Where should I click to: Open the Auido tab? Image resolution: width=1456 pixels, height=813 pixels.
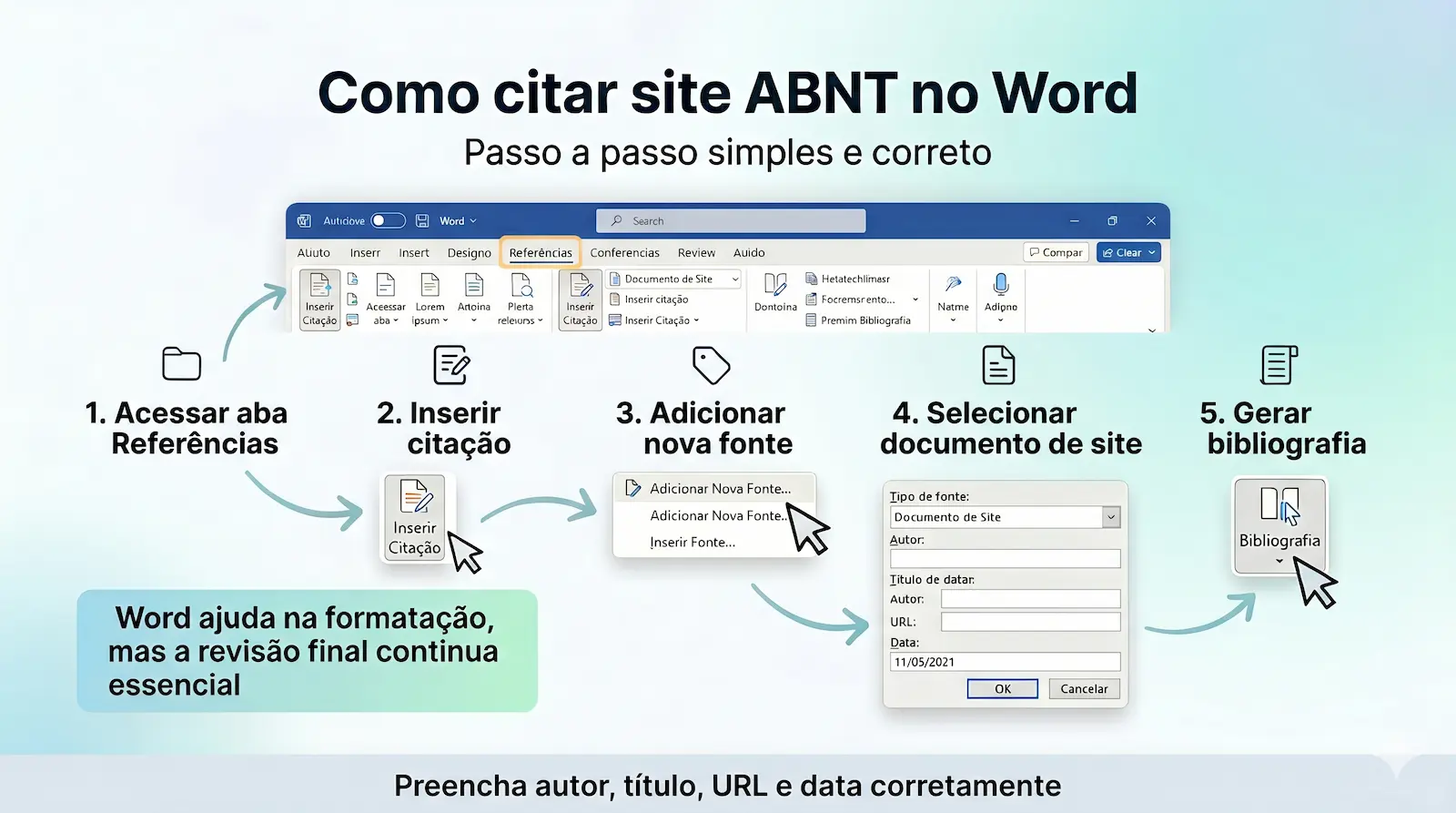point(749,253)
